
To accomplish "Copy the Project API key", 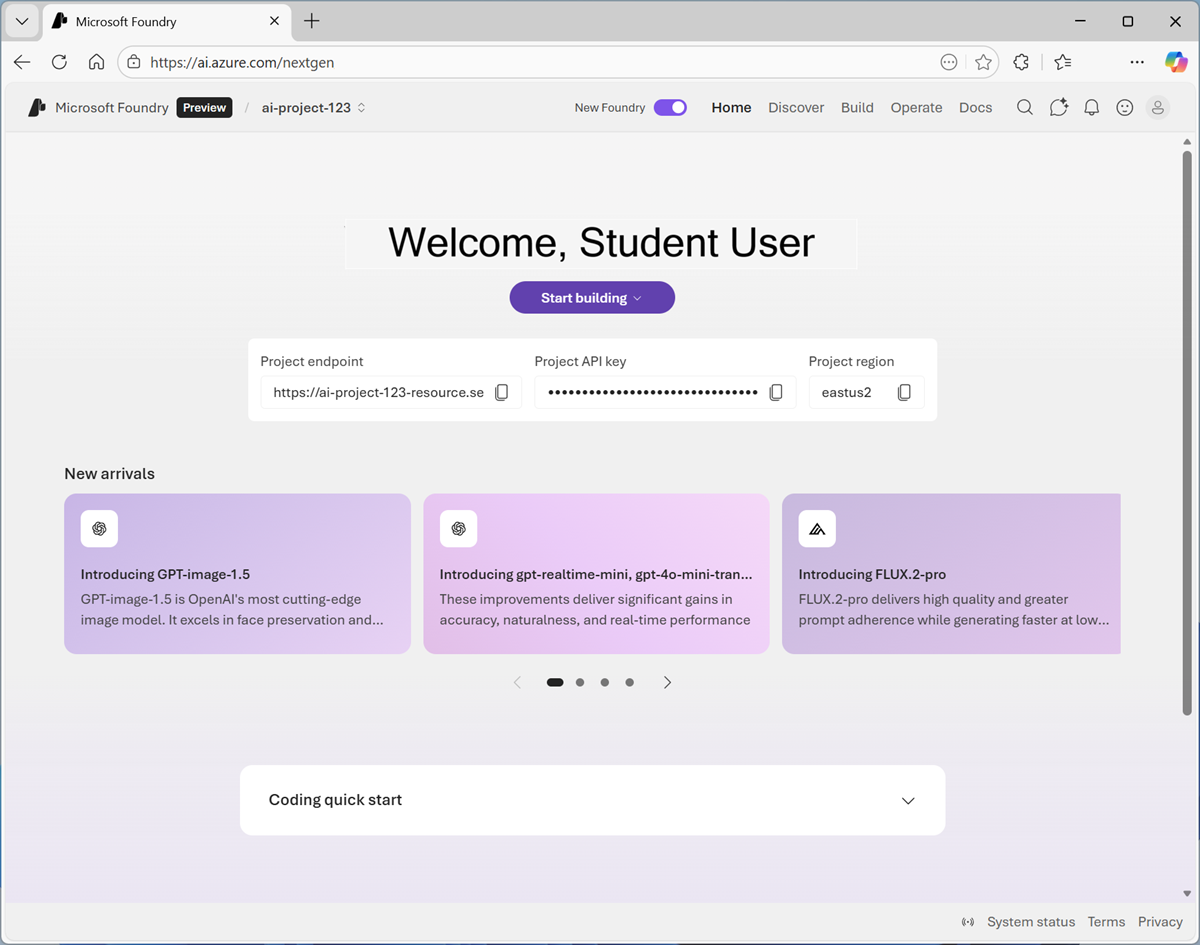I will tap(776, 392).
